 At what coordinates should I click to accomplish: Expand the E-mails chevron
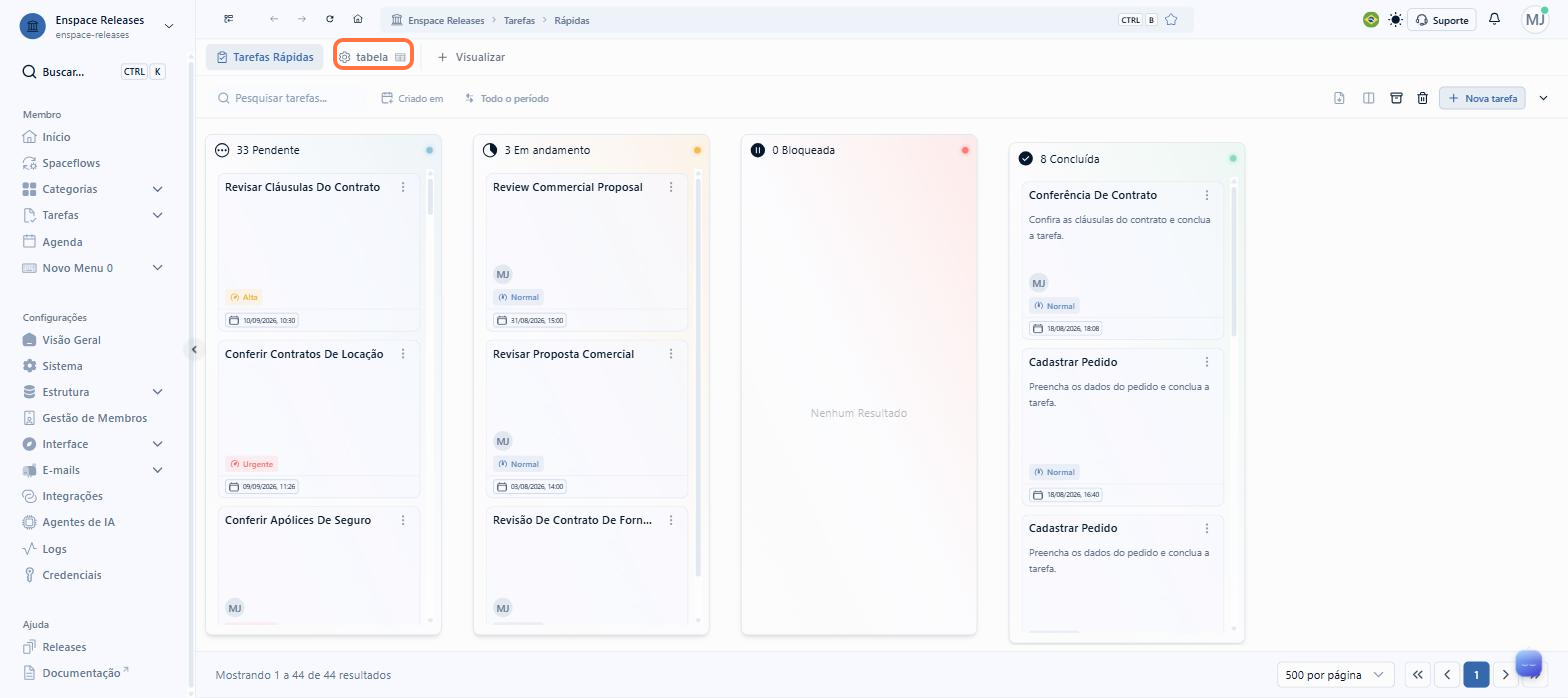tap(157, 470)
